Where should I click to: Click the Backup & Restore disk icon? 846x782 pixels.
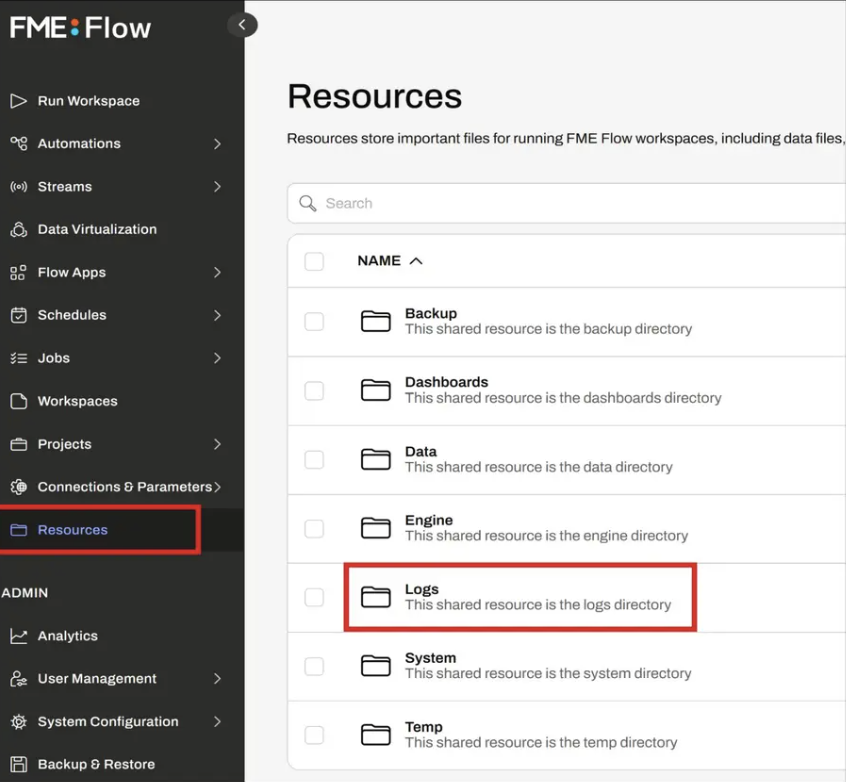18,765
